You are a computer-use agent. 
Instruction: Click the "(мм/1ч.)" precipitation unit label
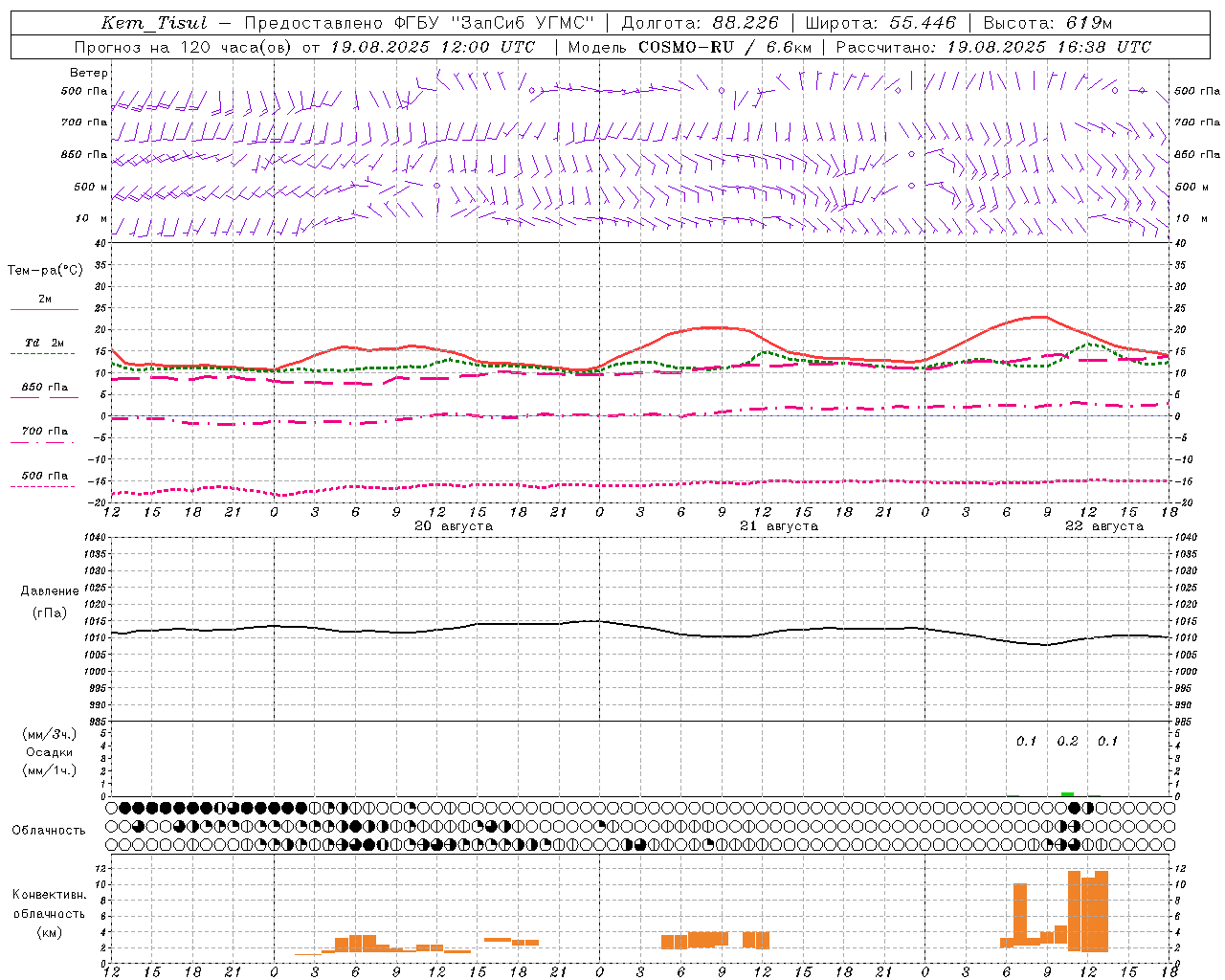49,770
